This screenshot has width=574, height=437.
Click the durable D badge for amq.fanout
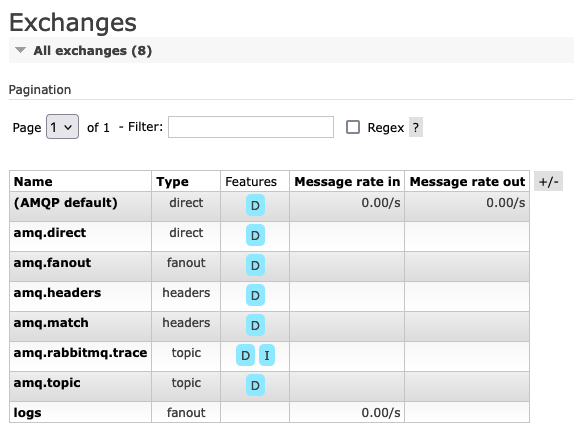pyautogui.click(x=255, y=265)
